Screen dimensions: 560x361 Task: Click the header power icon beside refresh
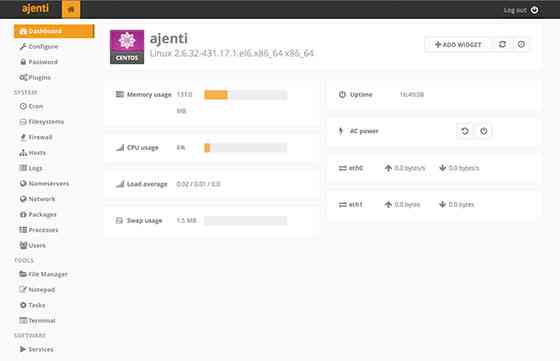coord(521,44)
